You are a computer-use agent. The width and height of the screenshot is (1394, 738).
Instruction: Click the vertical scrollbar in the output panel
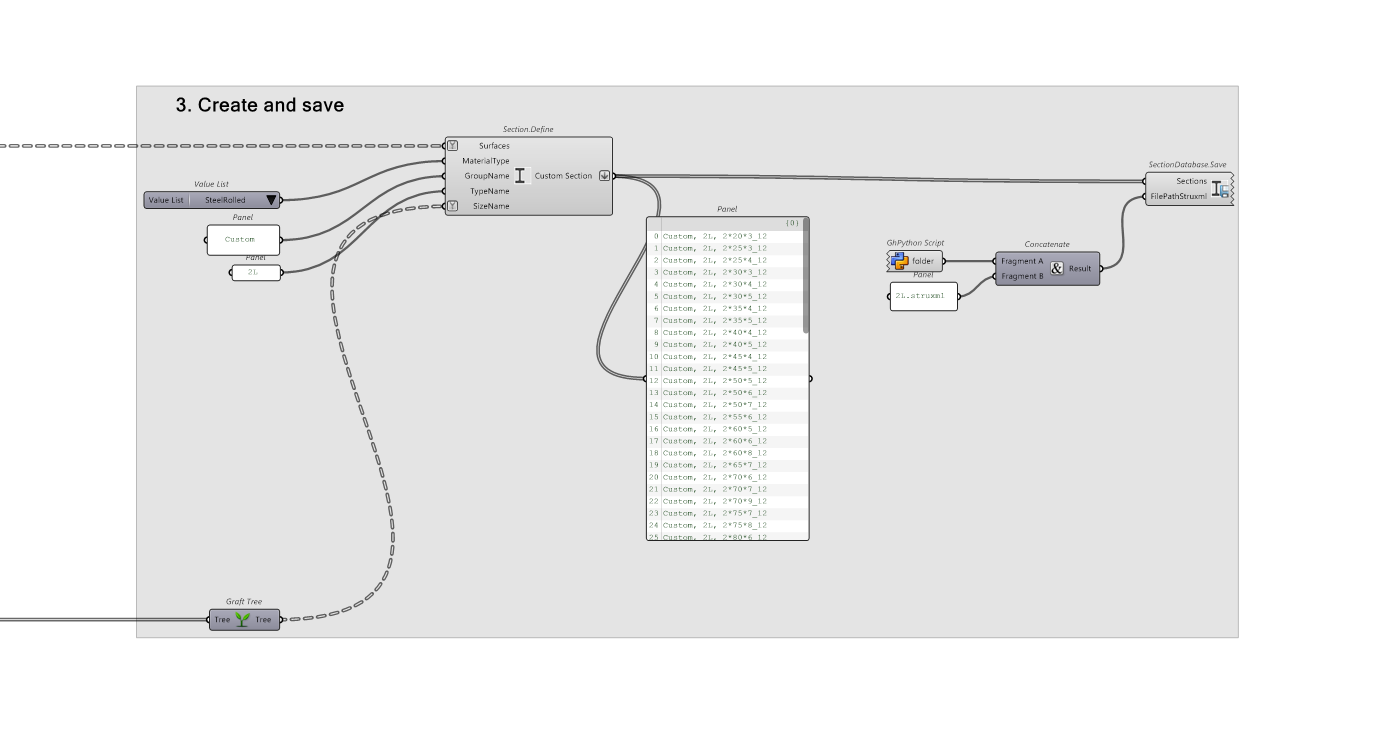tap(805, 280)
